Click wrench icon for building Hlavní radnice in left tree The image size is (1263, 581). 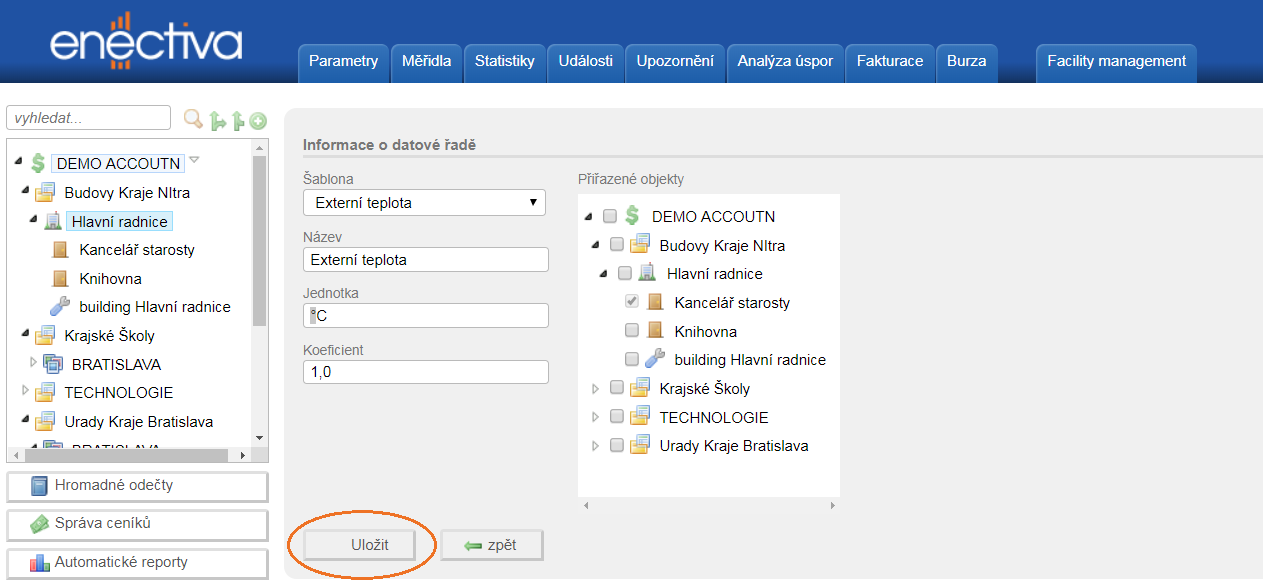click(x=60, y=307)
